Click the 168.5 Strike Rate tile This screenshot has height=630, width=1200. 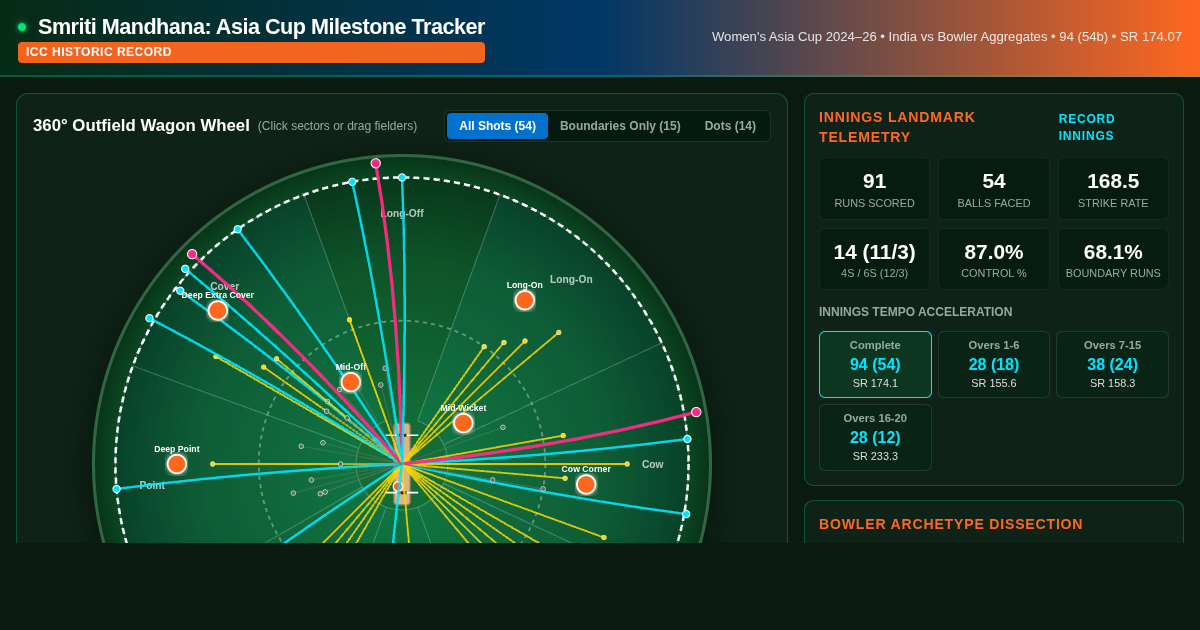[x=1113, y=188]
